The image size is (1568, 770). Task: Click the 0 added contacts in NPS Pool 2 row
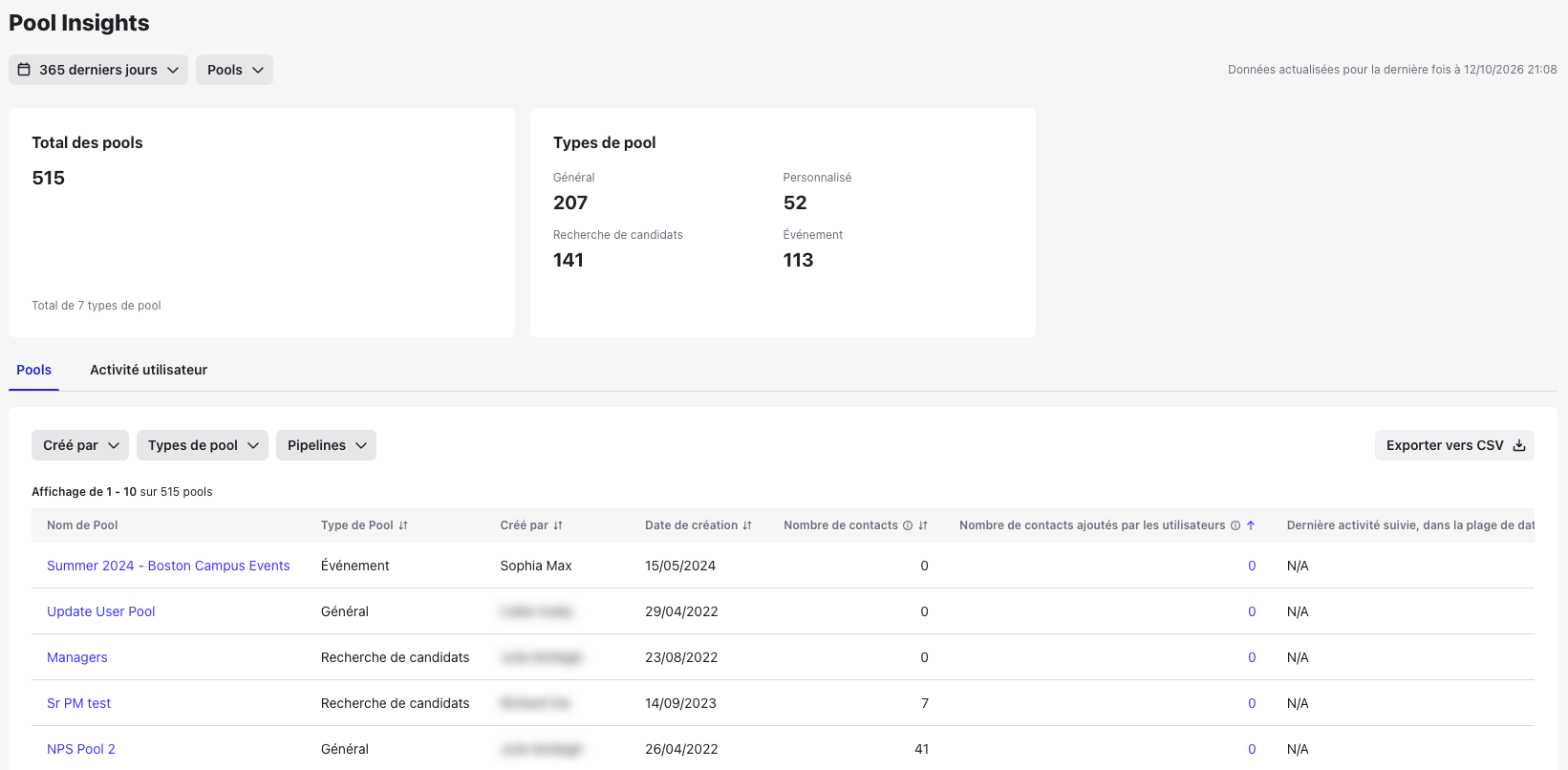point(1251,749)
